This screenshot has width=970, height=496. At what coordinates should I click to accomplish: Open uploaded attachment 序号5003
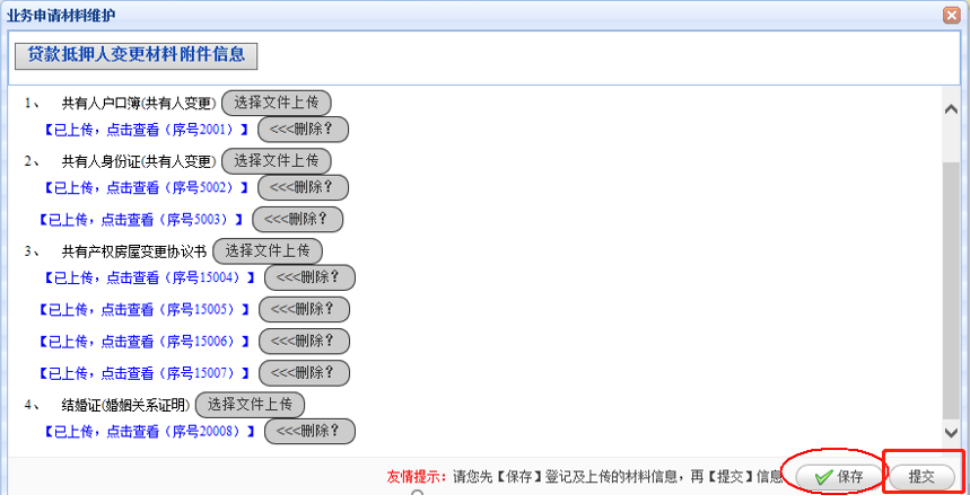(141, 219)
